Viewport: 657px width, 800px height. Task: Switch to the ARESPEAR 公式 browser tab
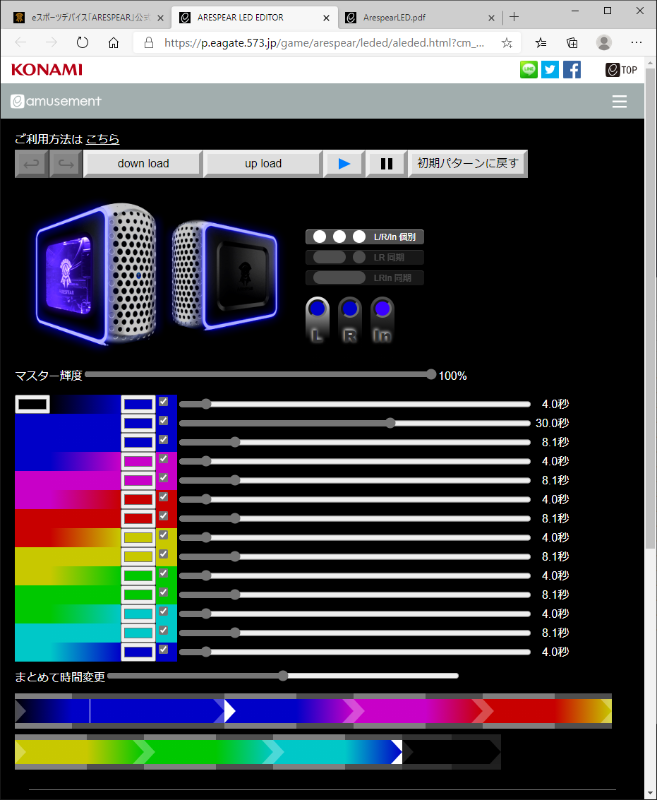point(87,17)
